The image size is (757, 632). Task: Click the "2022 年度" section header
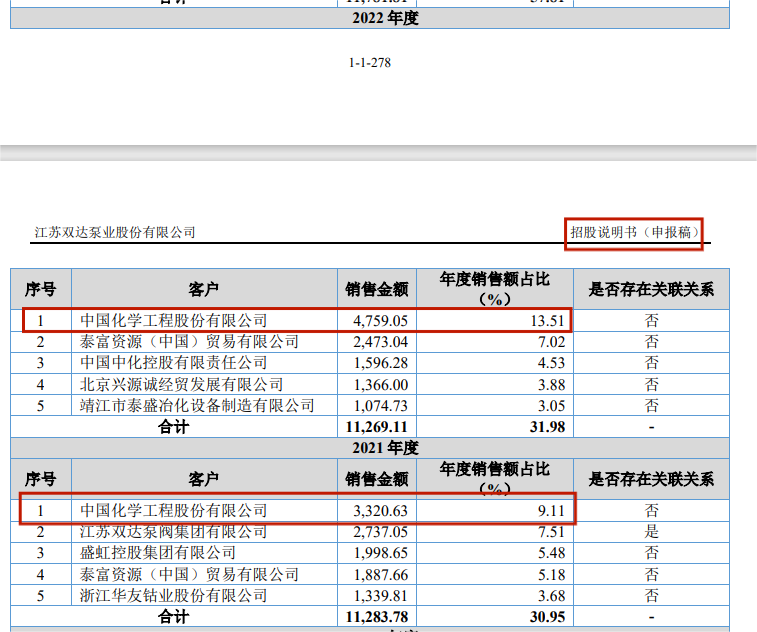(x=385, y=18)
